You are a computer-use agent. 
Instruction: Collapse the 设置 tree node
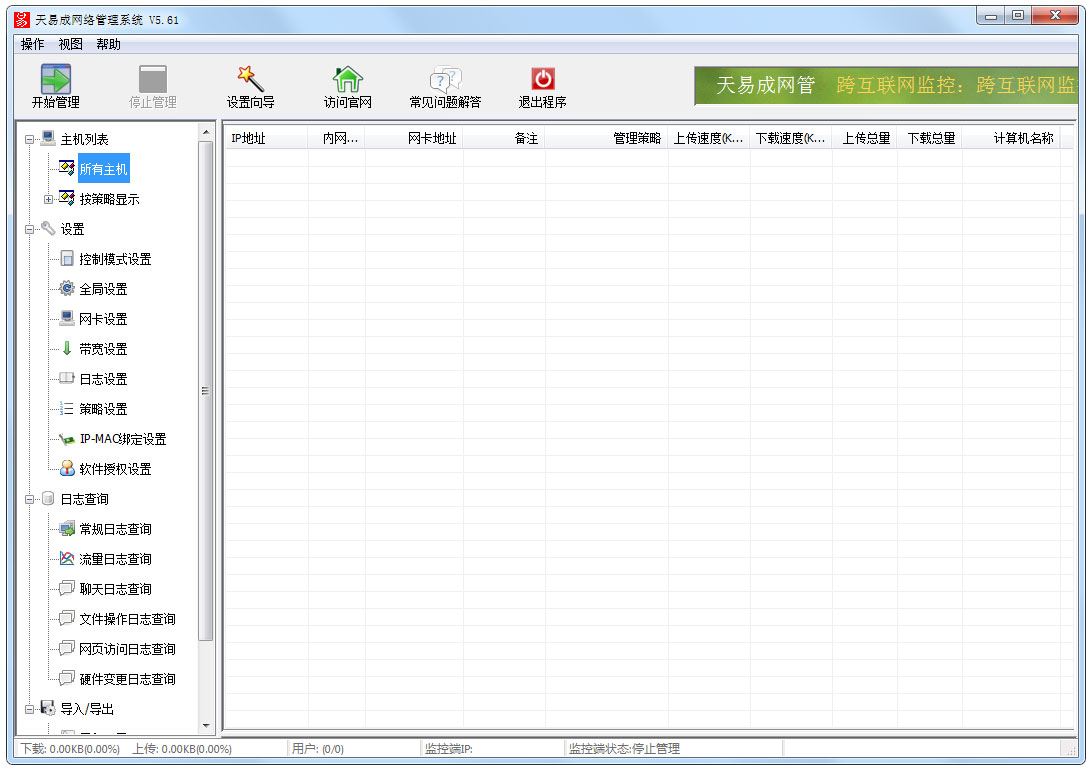pyautogui.click(x=29, y=229)
